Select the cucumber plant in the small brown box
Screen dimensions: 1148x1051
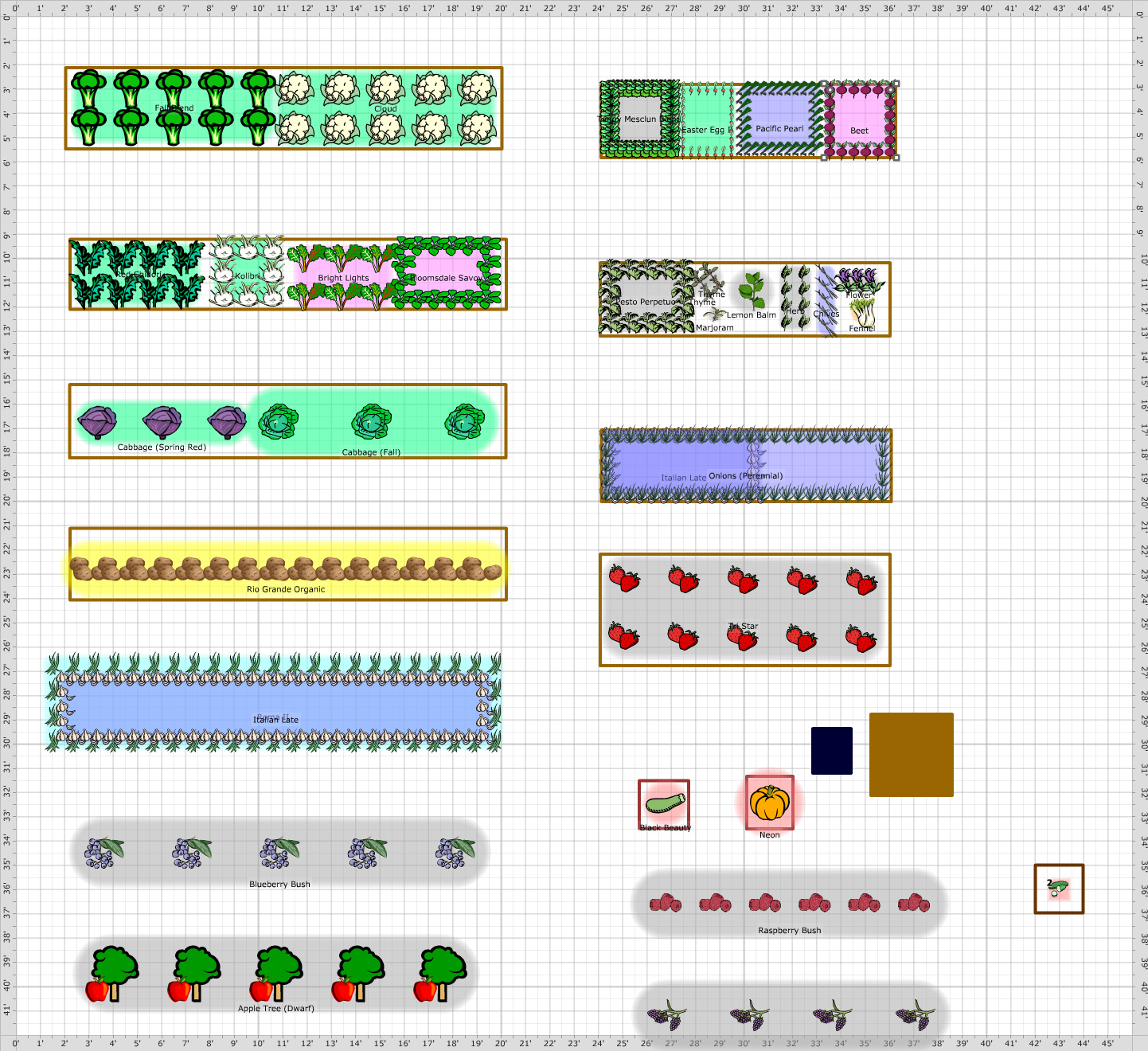point(1058,888)
